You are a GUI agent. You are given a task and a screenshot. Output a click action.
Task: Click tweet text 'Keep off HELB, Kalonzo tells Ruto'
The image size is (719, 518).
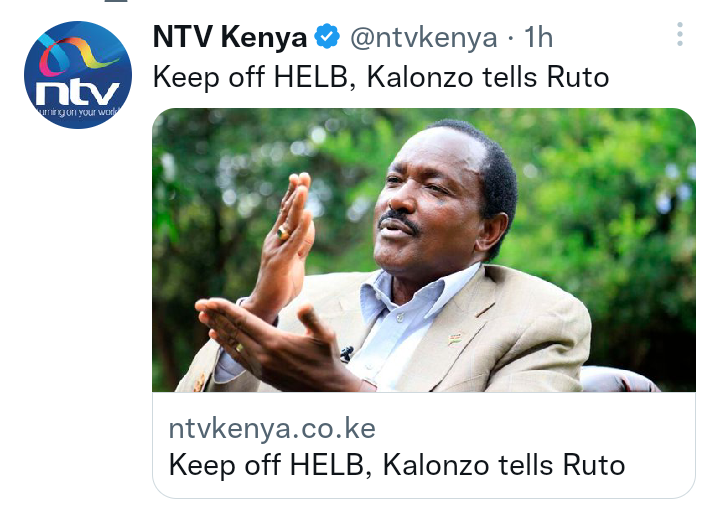click(381, 77)
